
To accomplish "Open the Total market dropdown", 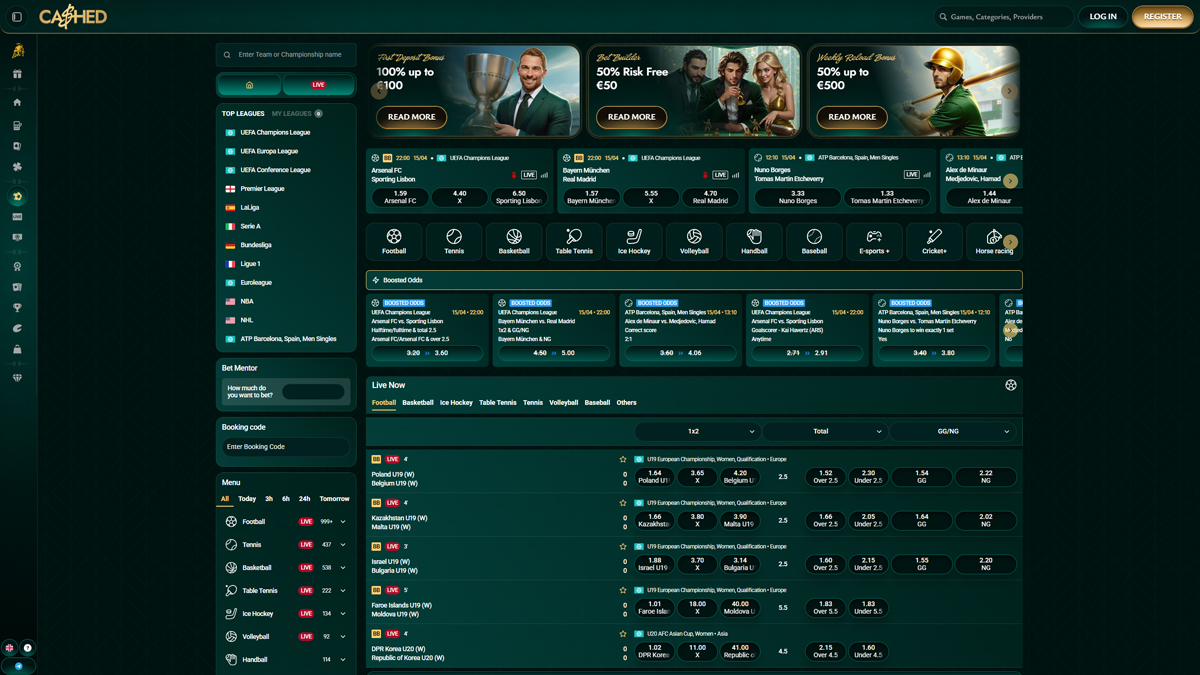I will (x=826, y=431).
